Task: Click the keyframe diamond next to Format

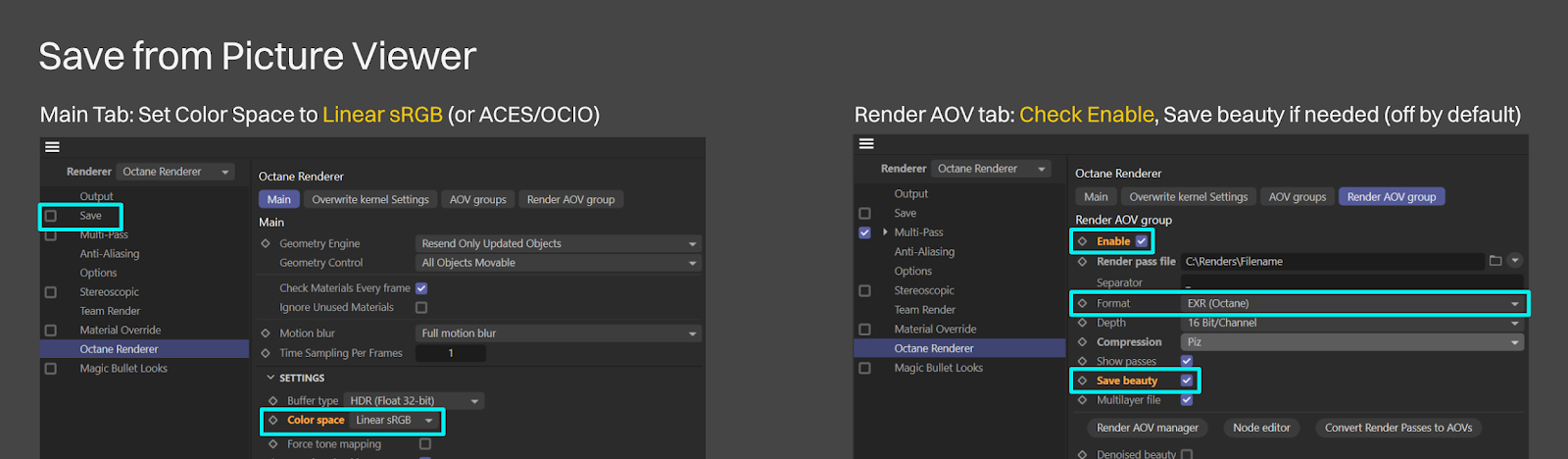Action: (1082, 303)
